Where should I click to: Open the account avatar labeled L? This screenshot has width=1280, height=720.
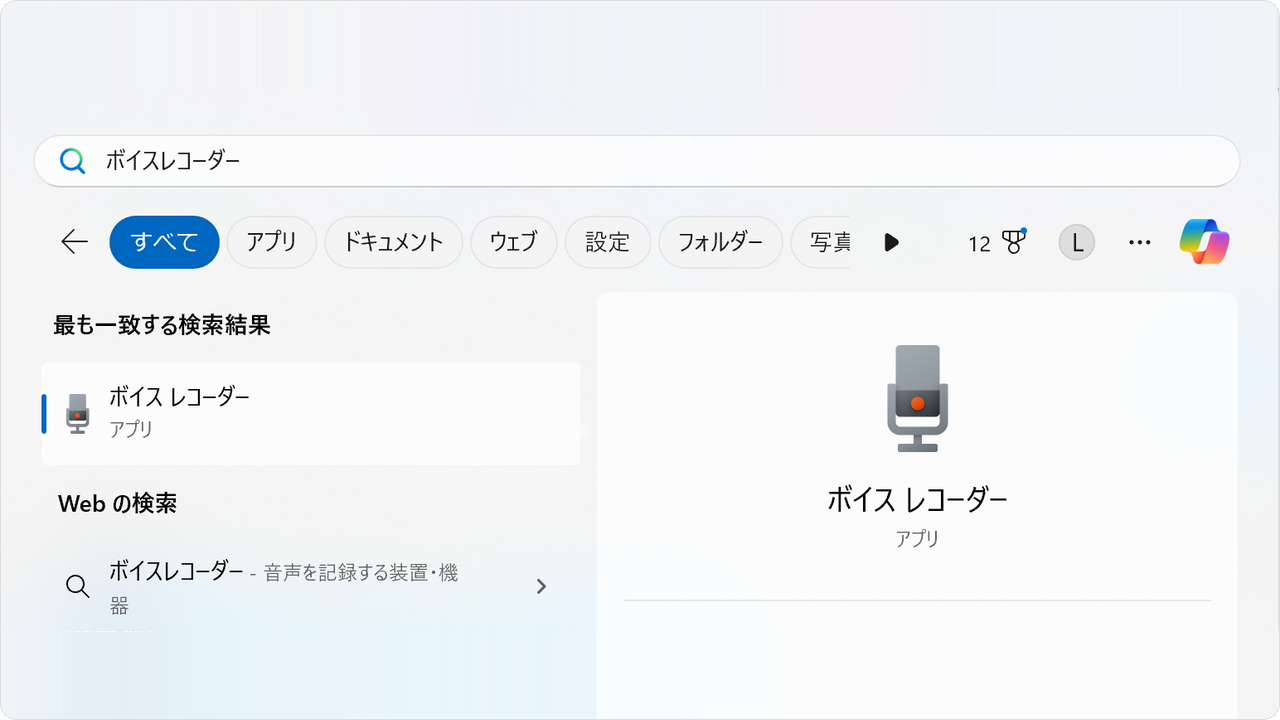tap(1077, 242)
